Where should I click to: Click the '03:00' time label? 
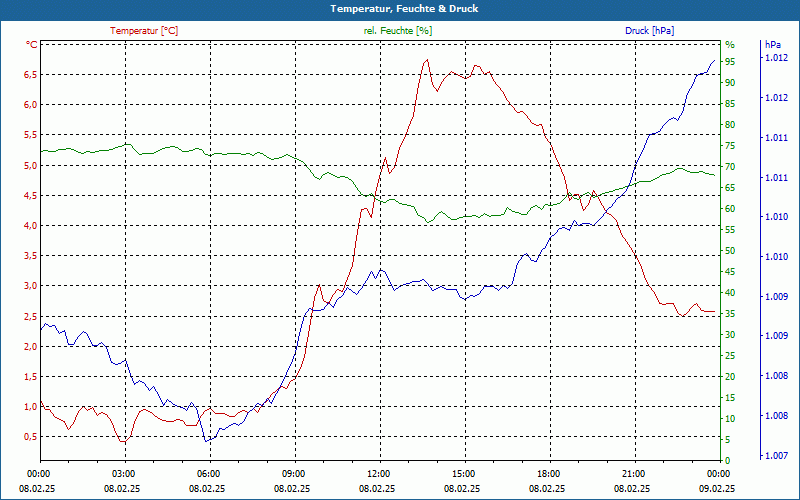pyautogui.click(x=124, y=474)
